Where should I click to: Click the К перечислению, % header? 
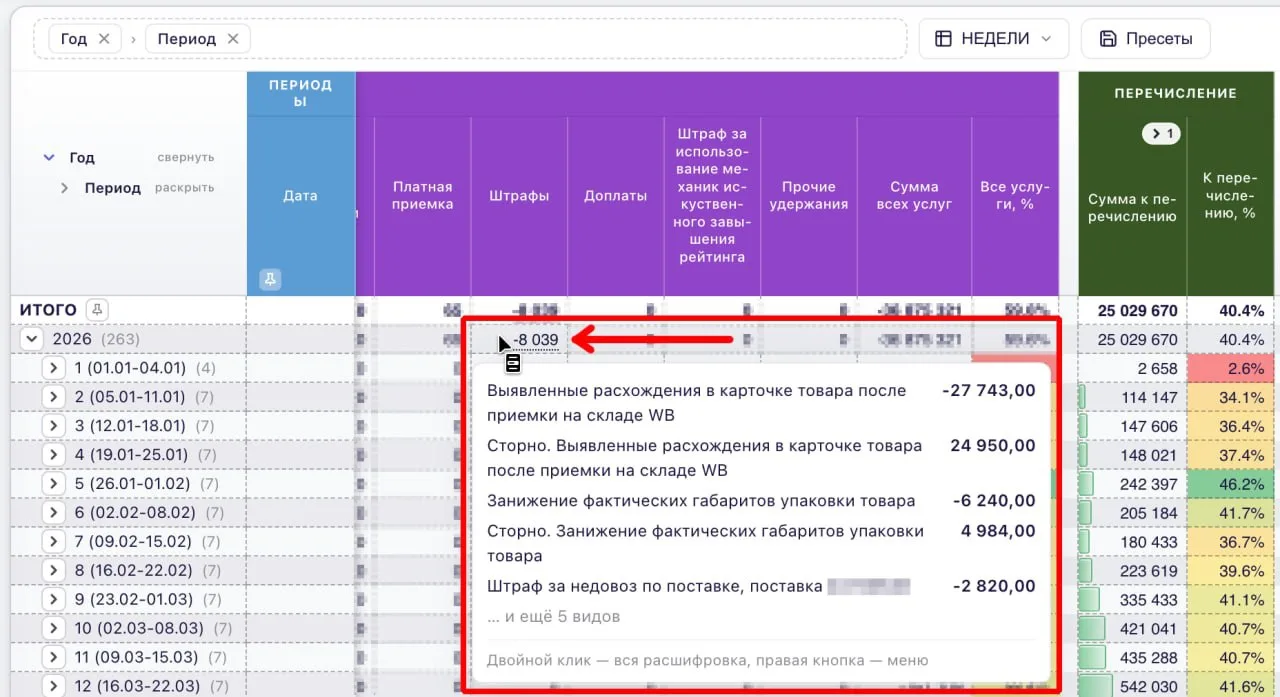point(1230,196)
